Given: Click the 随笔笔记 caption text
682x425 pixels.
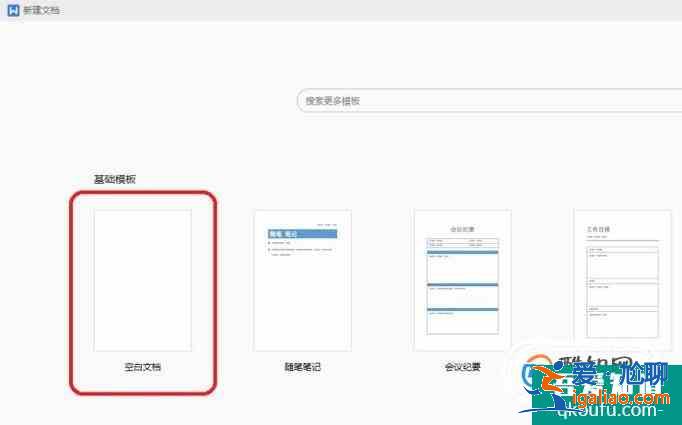Looking at the screenshot, I should (x=302, y=367).
